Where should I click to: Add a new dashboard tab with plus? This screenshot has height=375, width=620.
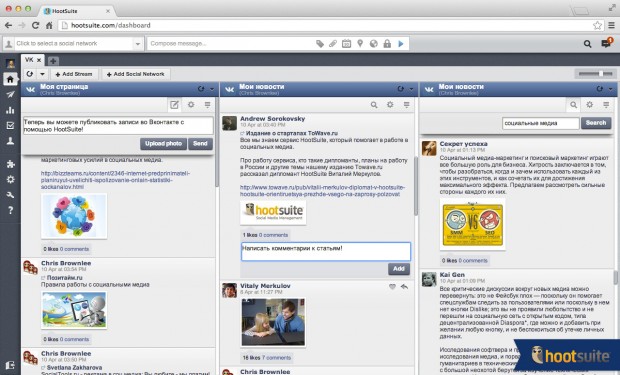[53, 61]
